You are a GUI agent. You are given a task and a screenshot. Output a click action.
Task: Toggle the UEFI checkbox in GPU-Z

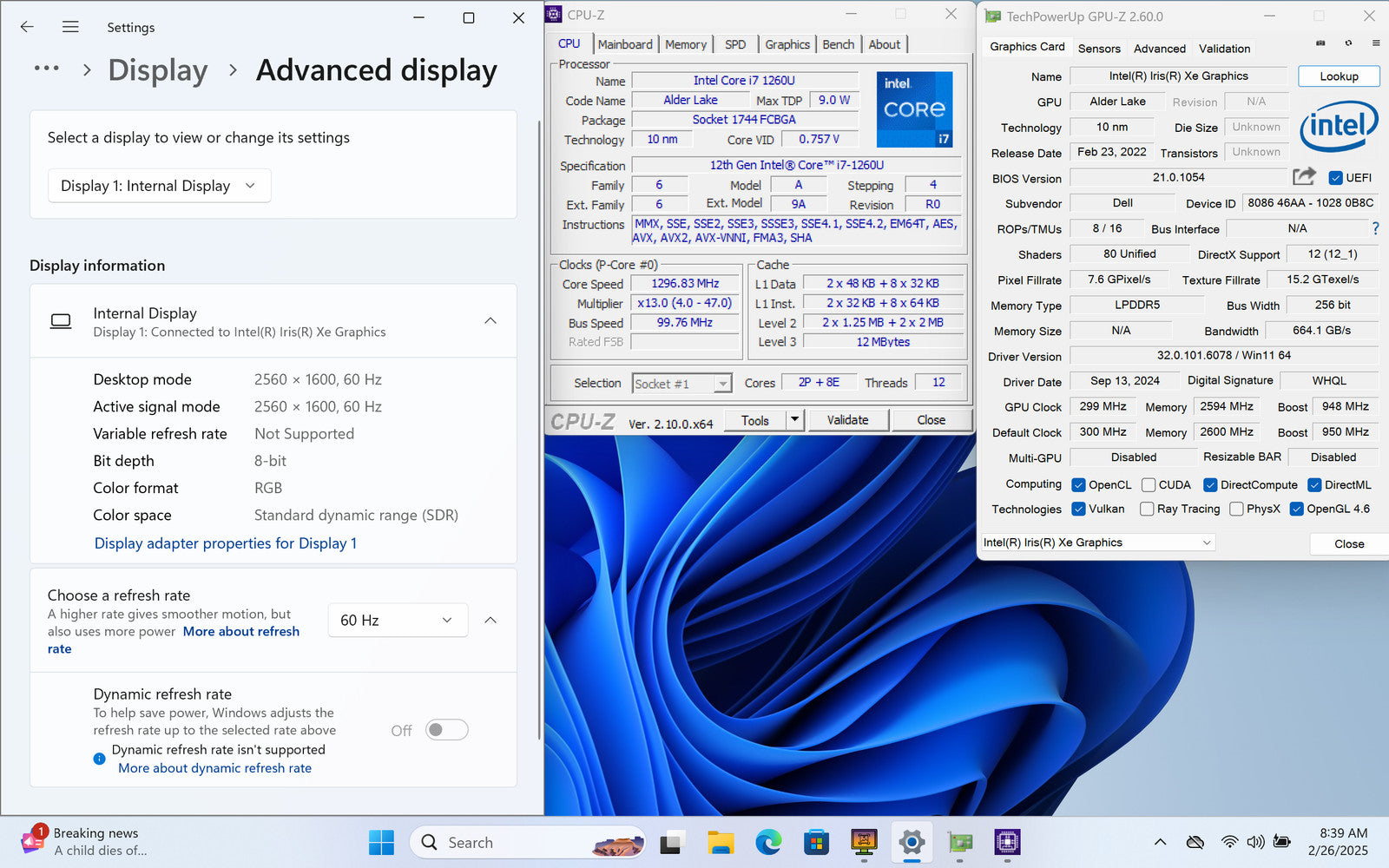tap(1336, 178)
